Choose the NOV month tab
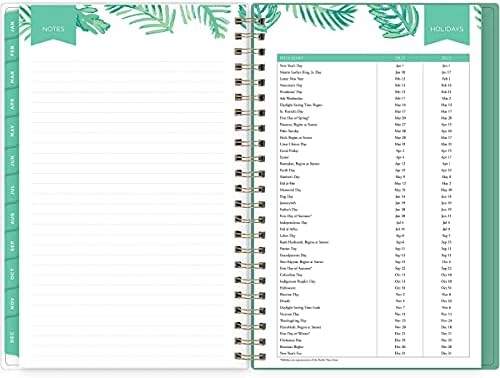Screen dimensions: 500x378 (x=12, y=304)
